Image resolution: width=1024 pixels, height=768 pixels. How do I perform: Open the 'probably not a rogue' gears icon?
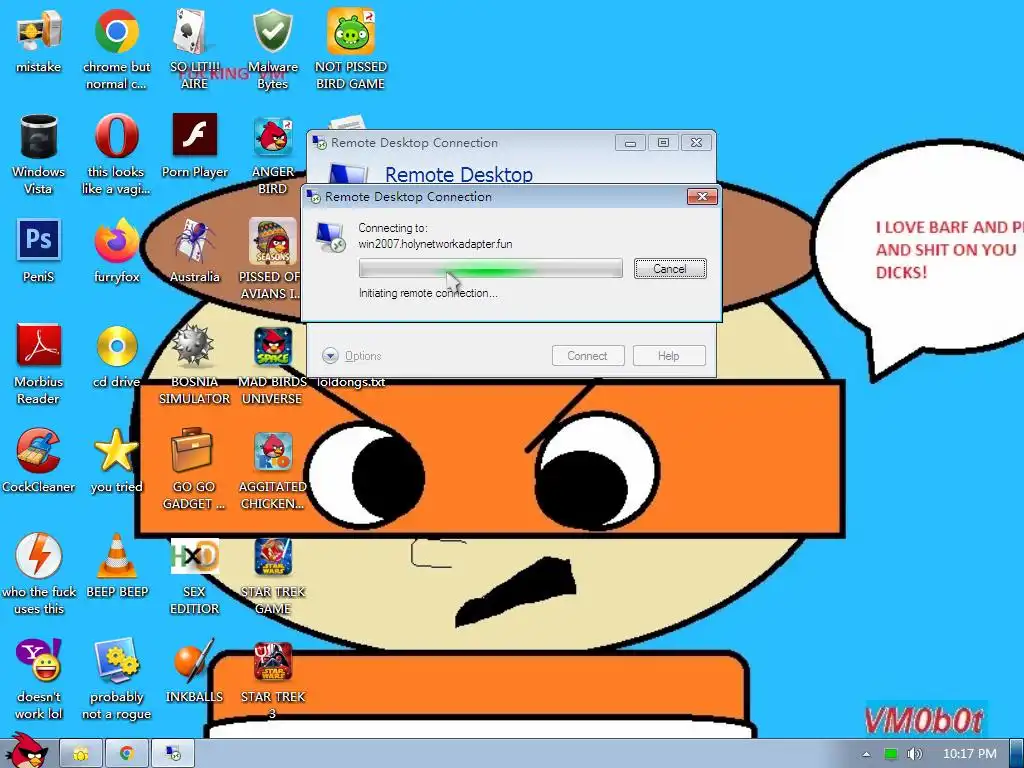tap(117, 660)
